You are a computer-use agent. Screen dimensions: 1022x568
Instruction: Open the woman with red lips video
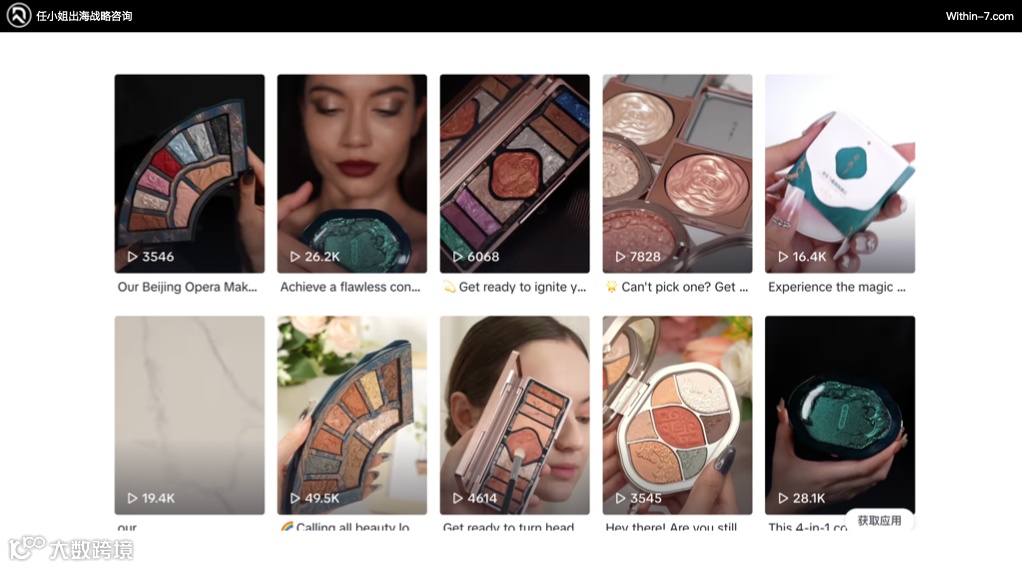pyautogui.click(x=352, y=173)
